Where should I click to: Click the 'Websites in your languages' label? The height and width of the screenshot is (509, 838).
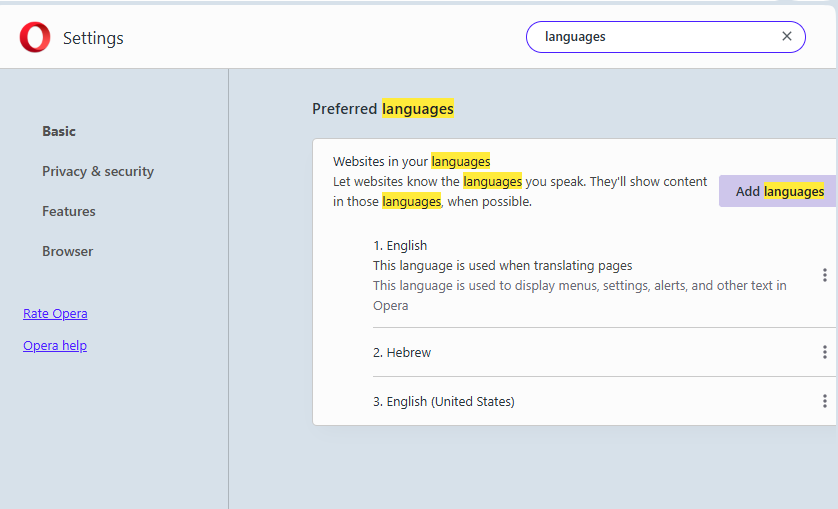(411, 161)
